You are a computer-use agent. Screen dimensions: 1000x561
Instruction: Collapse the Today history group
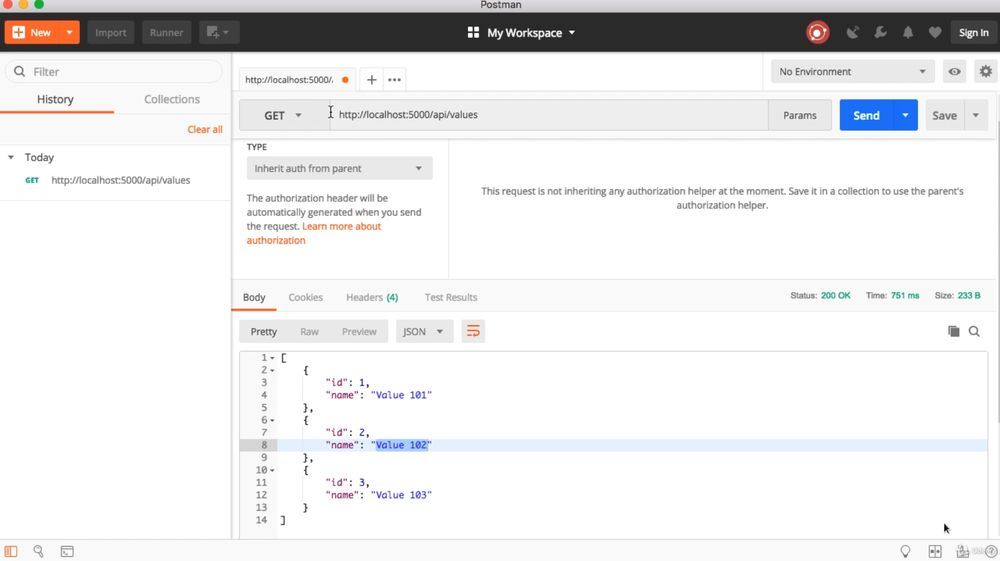point(11,157)
